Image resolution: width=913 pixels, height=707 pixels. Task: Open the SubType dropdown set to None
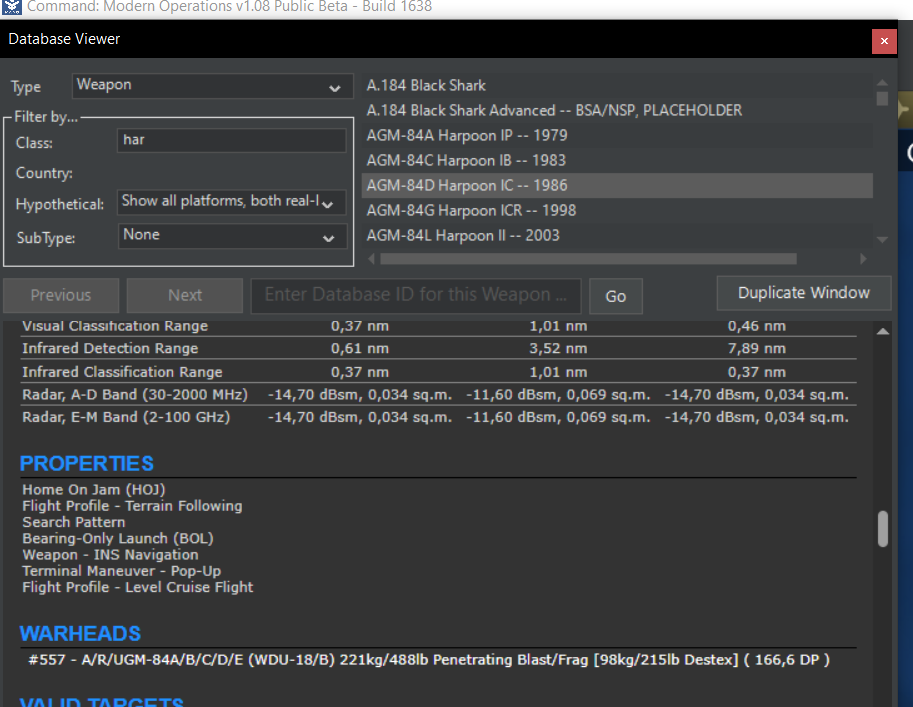(231, 236)
